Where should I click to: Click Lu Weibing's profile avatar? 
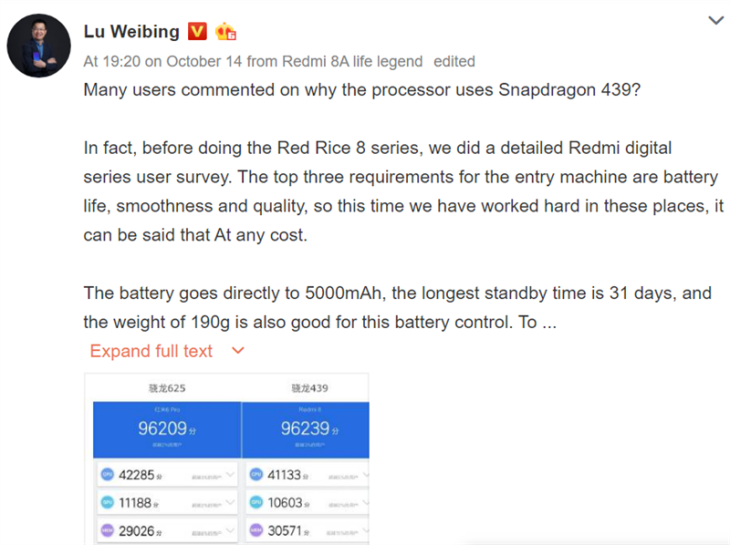(x=40, y=47)
